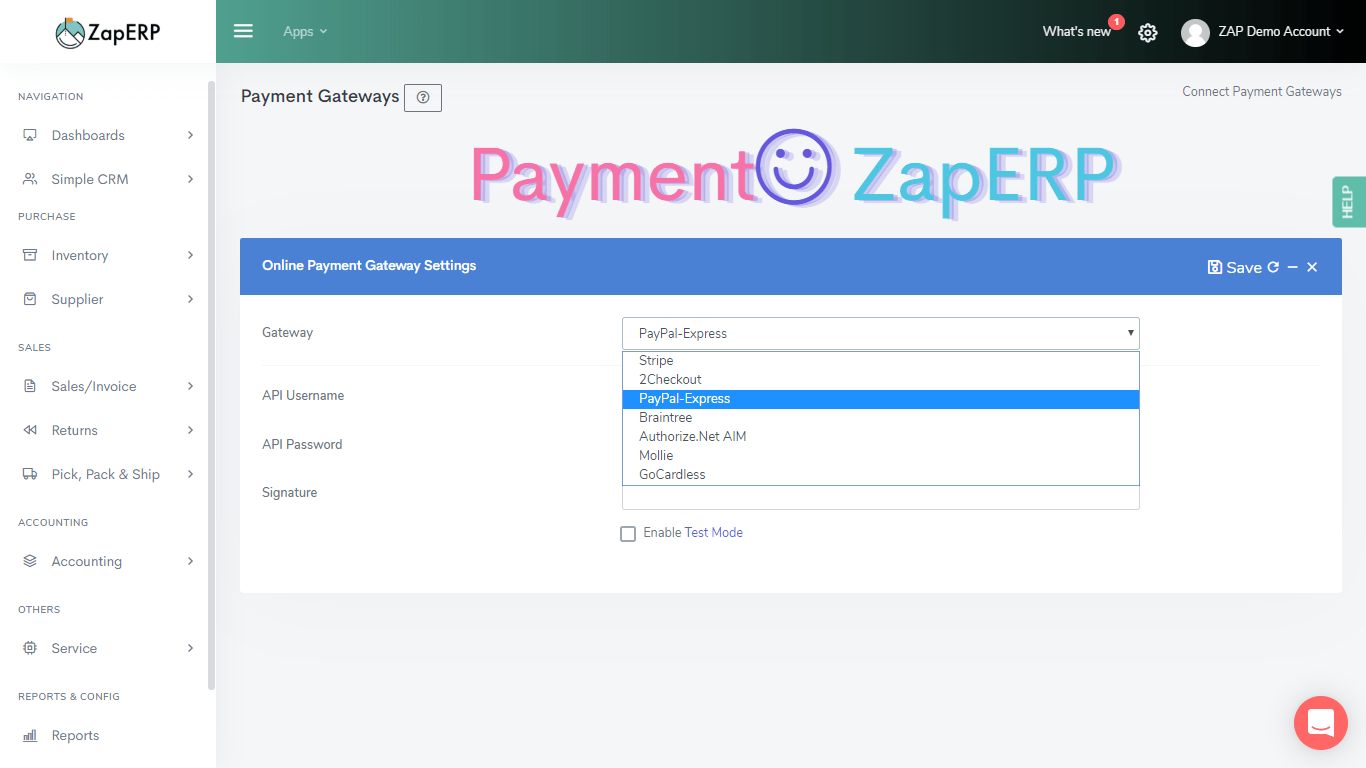Click the user avatar icon
Viewport: 1366px width, 768px height.
(1195, 32)
